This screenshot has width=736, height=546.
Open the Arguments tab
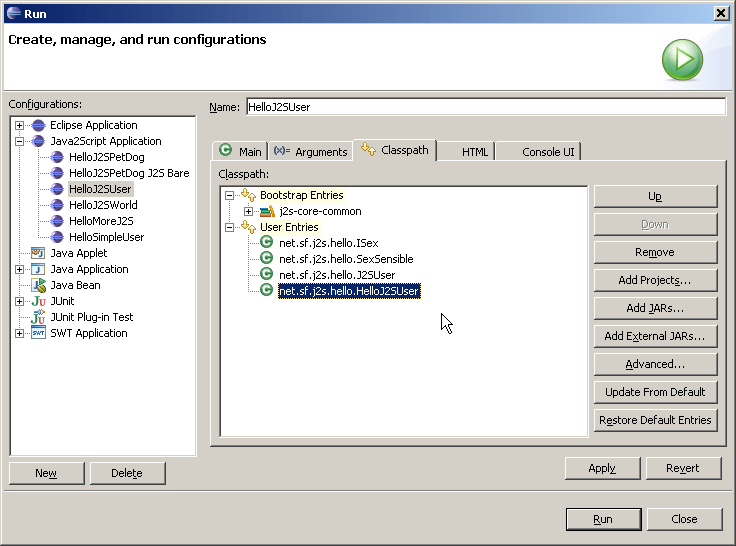pyautogui.click(x=310, y=151)
